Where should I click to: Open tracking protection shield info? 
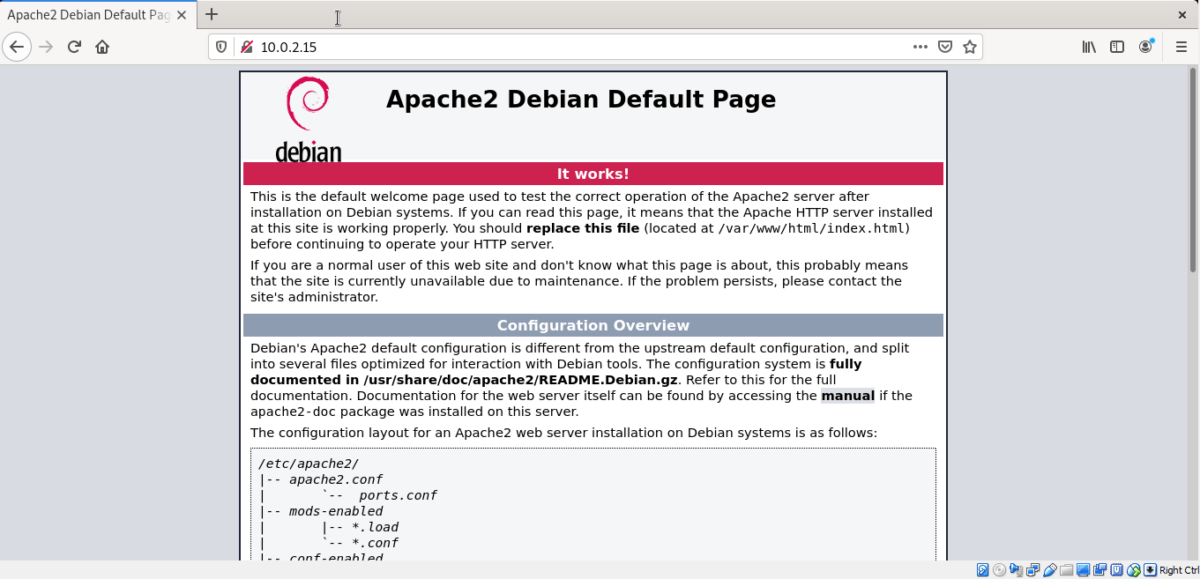point(223,47)
